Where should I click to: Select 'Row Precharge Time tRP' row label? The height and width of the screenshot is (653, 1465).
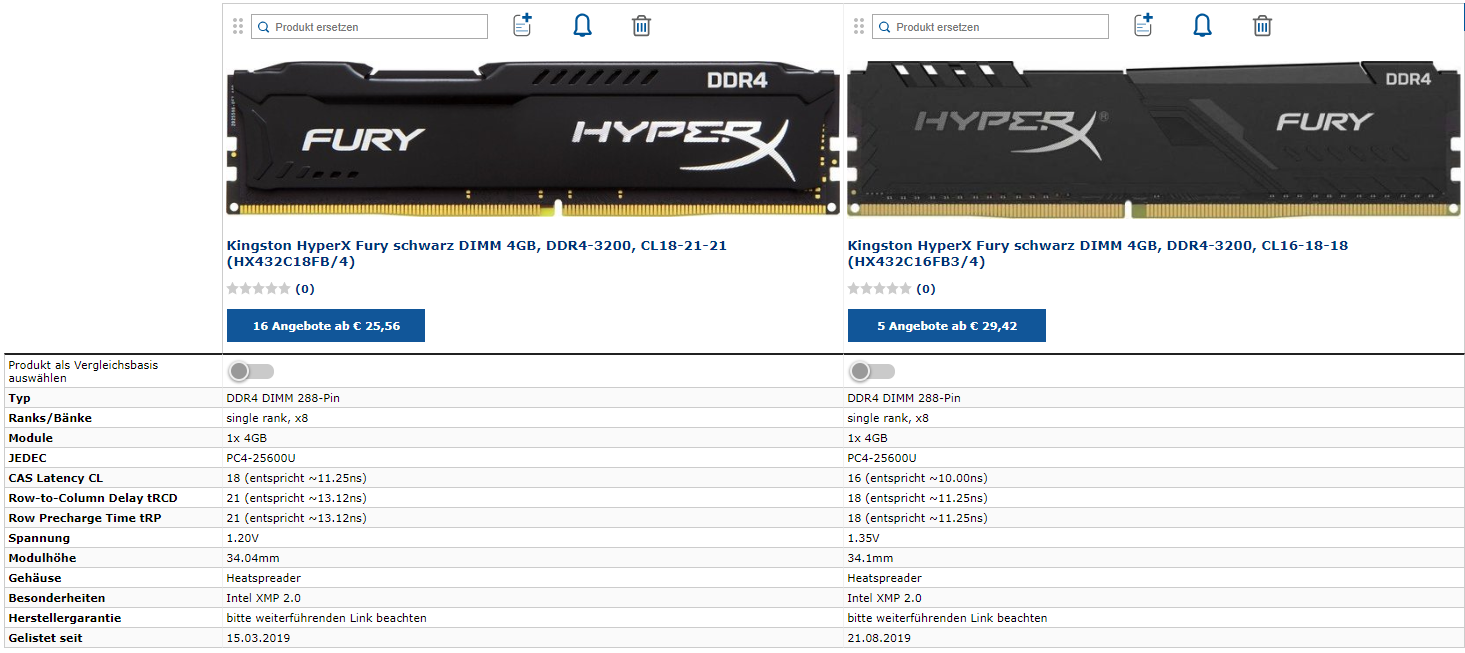click(85, 518)
